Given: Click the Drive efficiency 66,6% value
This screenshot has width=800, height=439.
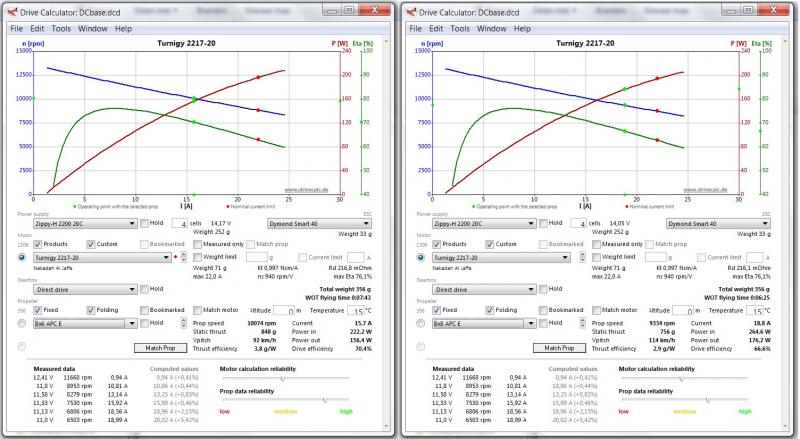Looking at the screenshot, I should [762, 349].
